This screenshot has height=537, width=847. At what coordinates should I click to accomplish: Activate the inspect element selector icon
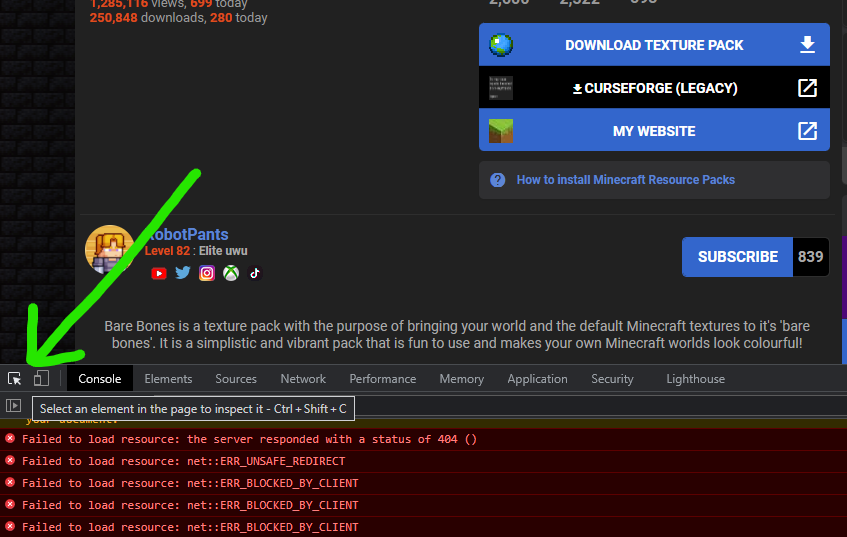(x=15, y=379)
